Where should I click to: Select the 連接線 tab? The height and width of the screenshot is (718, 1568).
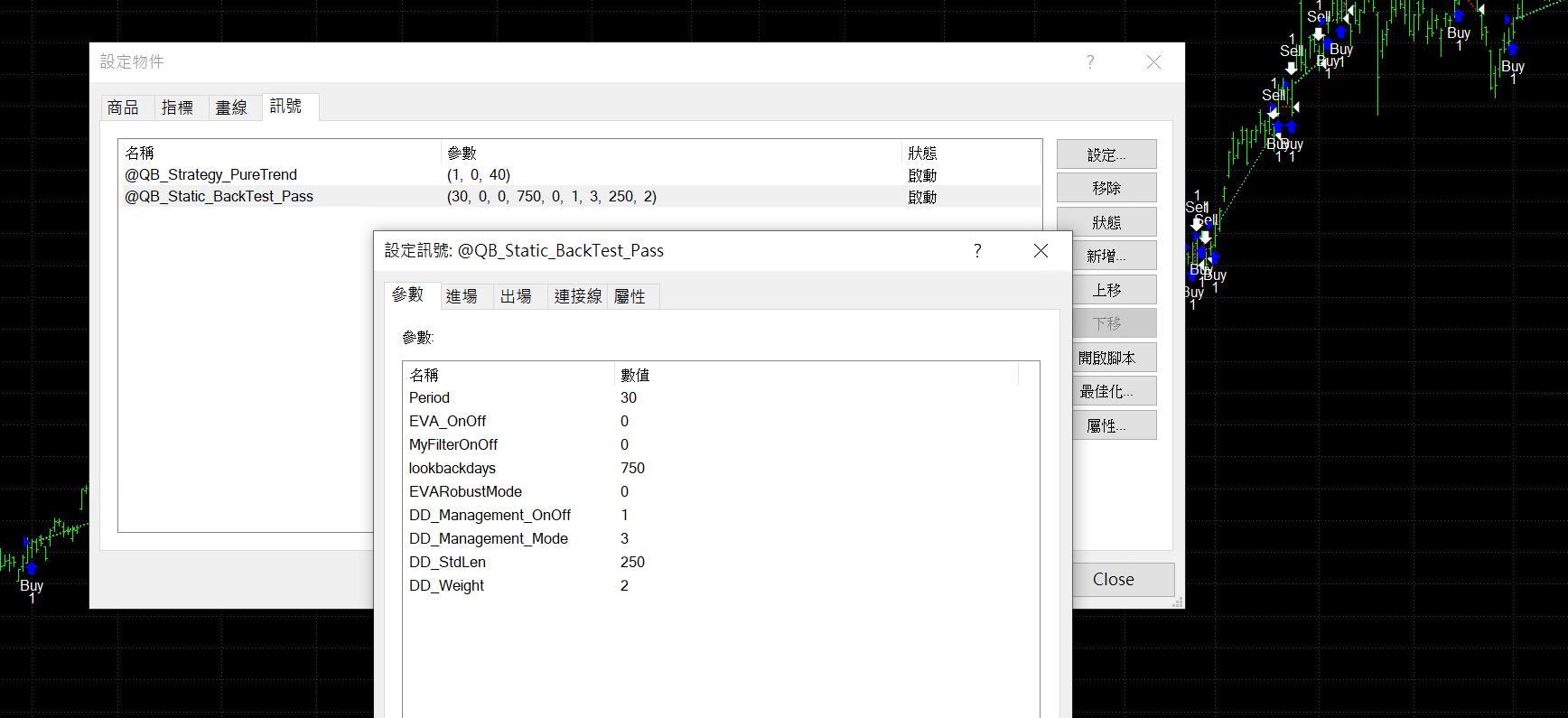[x=577, y=297]
